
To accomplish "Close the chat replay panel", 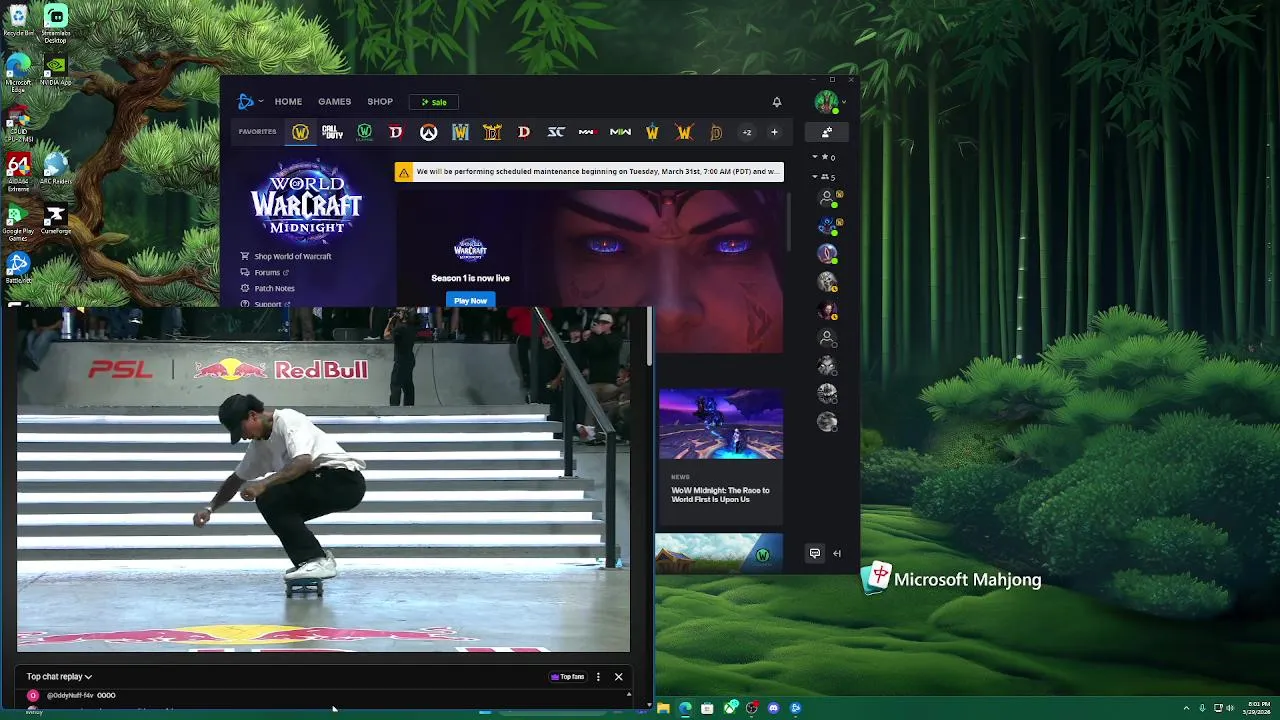I will coord(618,677).
